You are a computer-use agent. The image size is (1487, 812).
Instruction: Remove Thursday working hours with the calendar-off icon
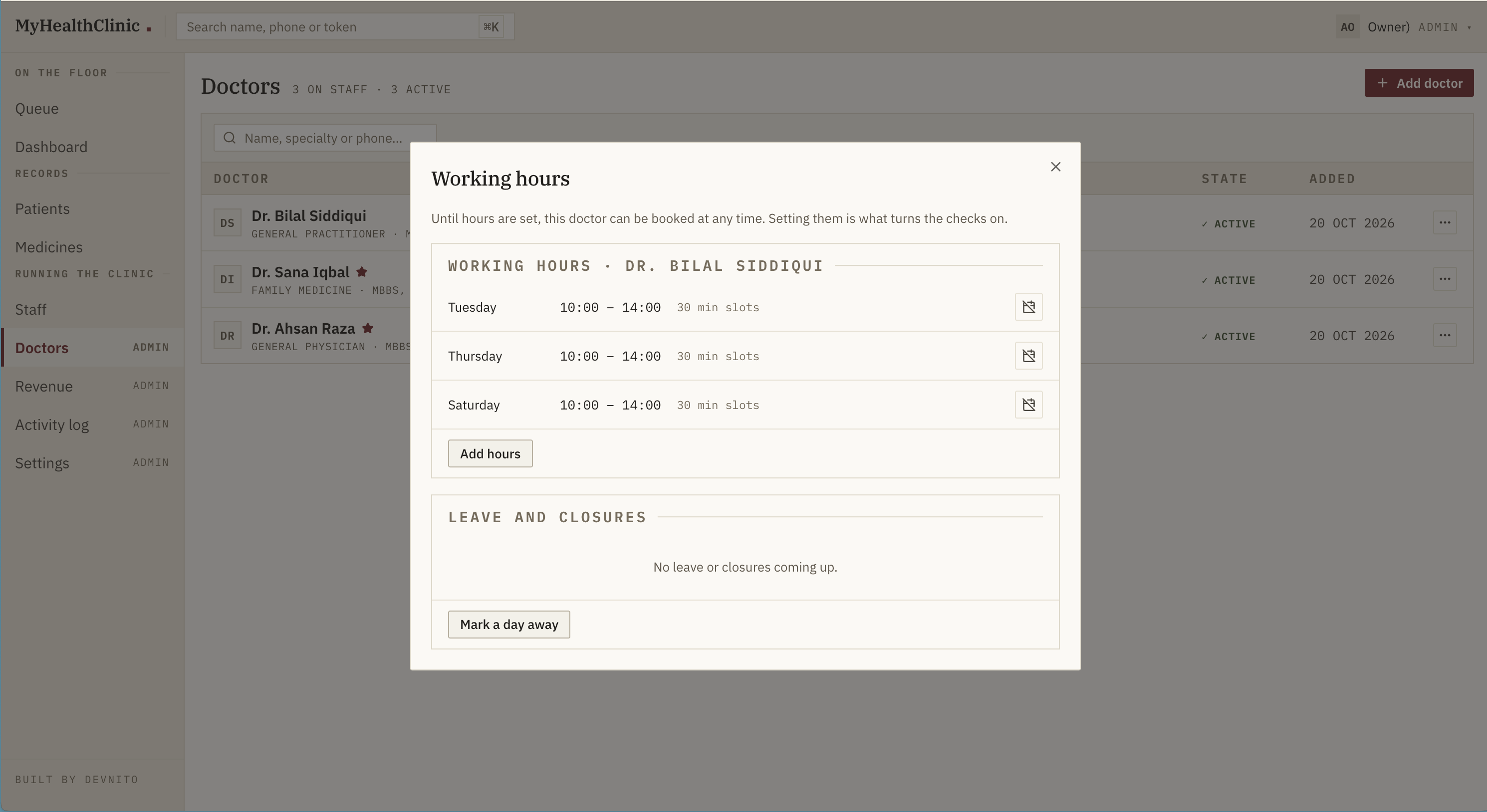(x=1028, y=356)
